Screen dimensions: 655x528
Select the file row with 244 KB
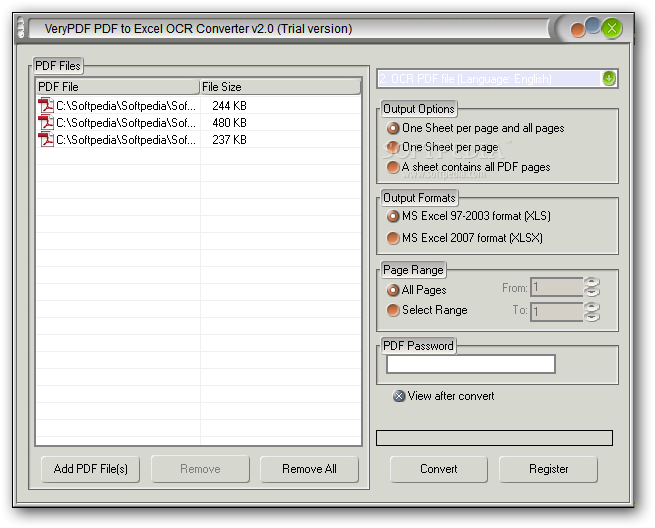[x=198, y=105]
